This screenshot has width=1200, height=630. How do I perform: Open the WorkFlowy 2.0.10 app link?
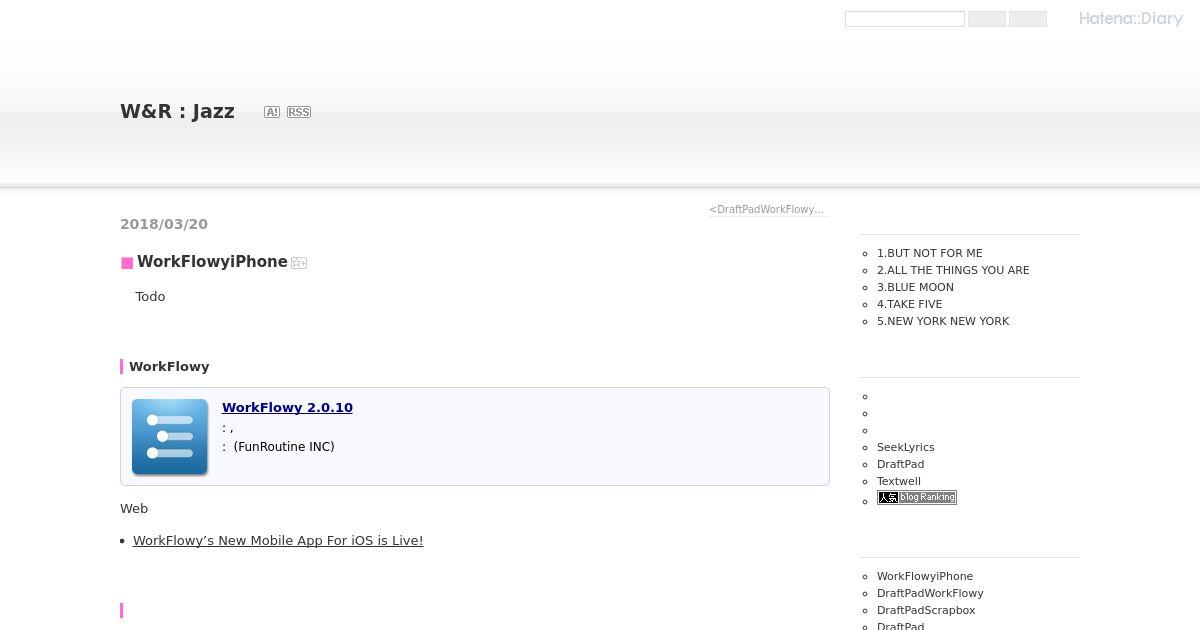point(287,407)
